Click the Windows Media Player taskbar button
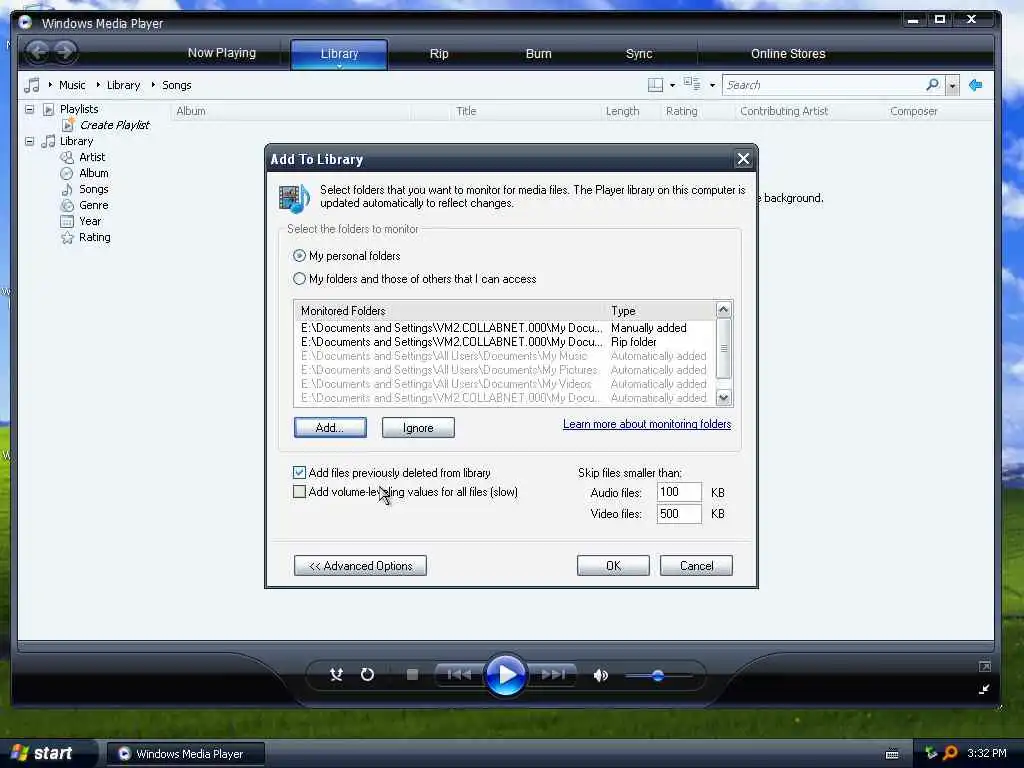This screenshot has height=768, width=1024. point(185,754)
